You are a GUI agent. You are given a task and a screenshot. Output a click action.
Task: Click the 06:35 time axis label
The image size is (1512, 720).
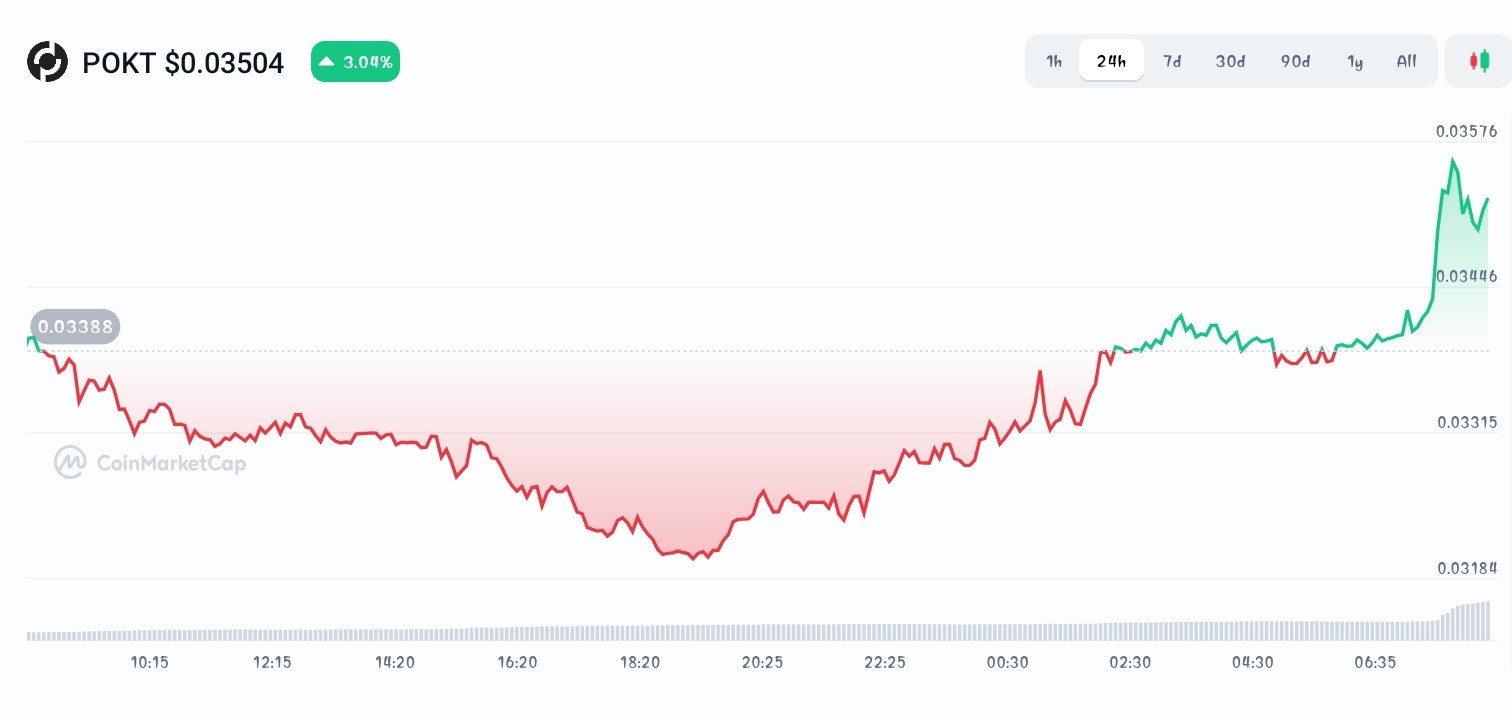pos(1375,662)
